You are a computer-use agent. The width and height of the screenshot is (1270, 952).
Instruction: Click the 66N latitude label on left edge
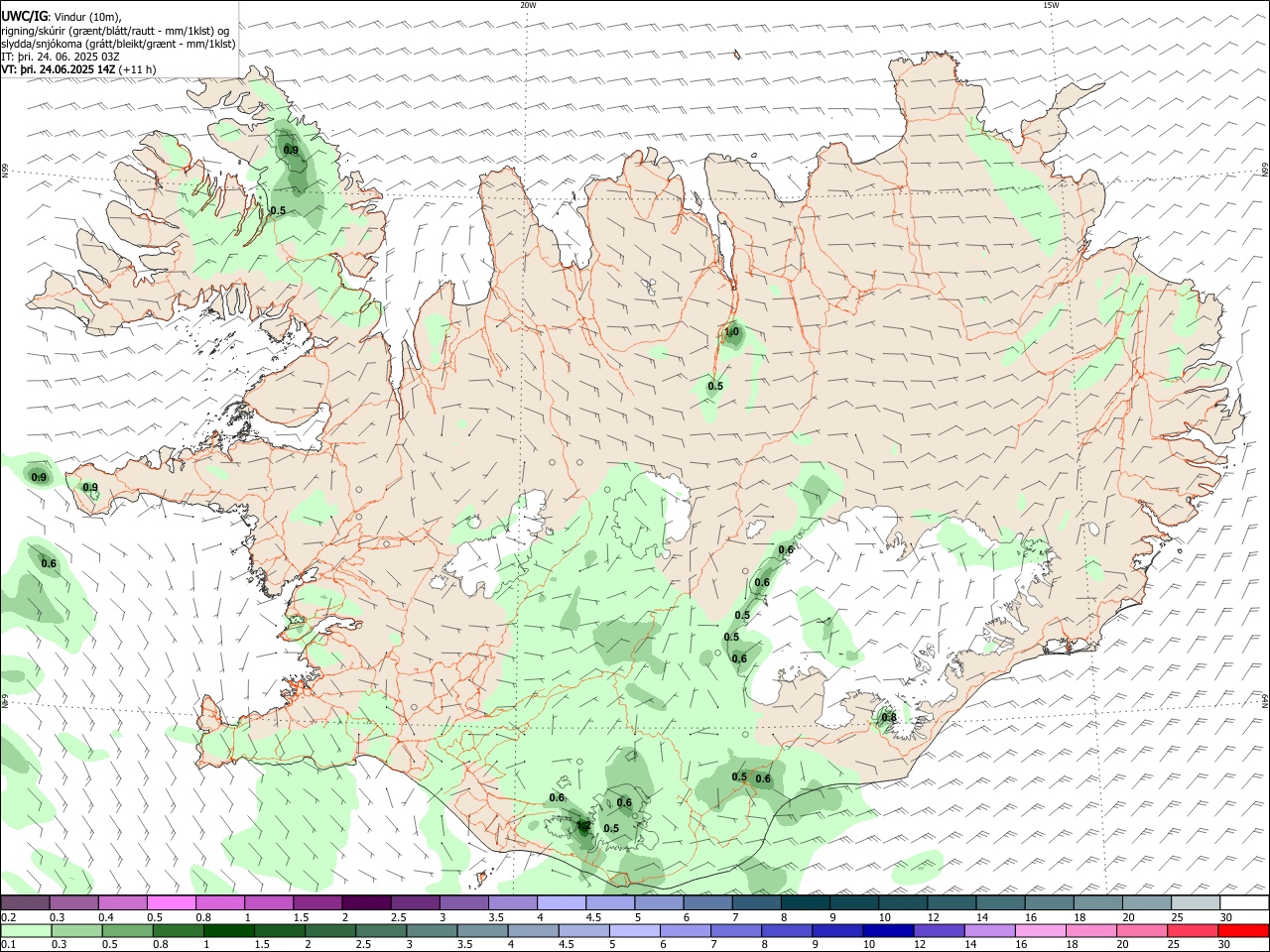(5, 171)
